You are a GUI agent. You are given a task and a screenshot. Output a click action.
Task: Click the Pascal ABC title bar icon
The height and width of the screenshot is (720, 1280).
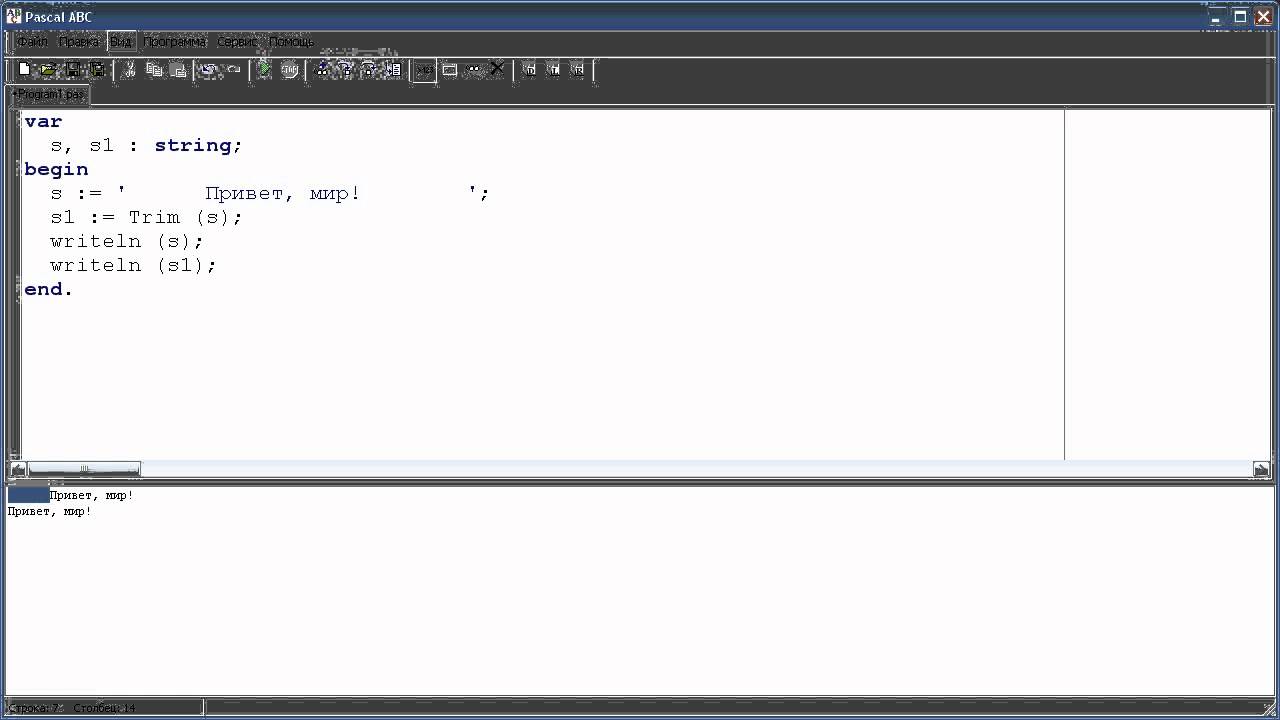(x=14, y=16)
